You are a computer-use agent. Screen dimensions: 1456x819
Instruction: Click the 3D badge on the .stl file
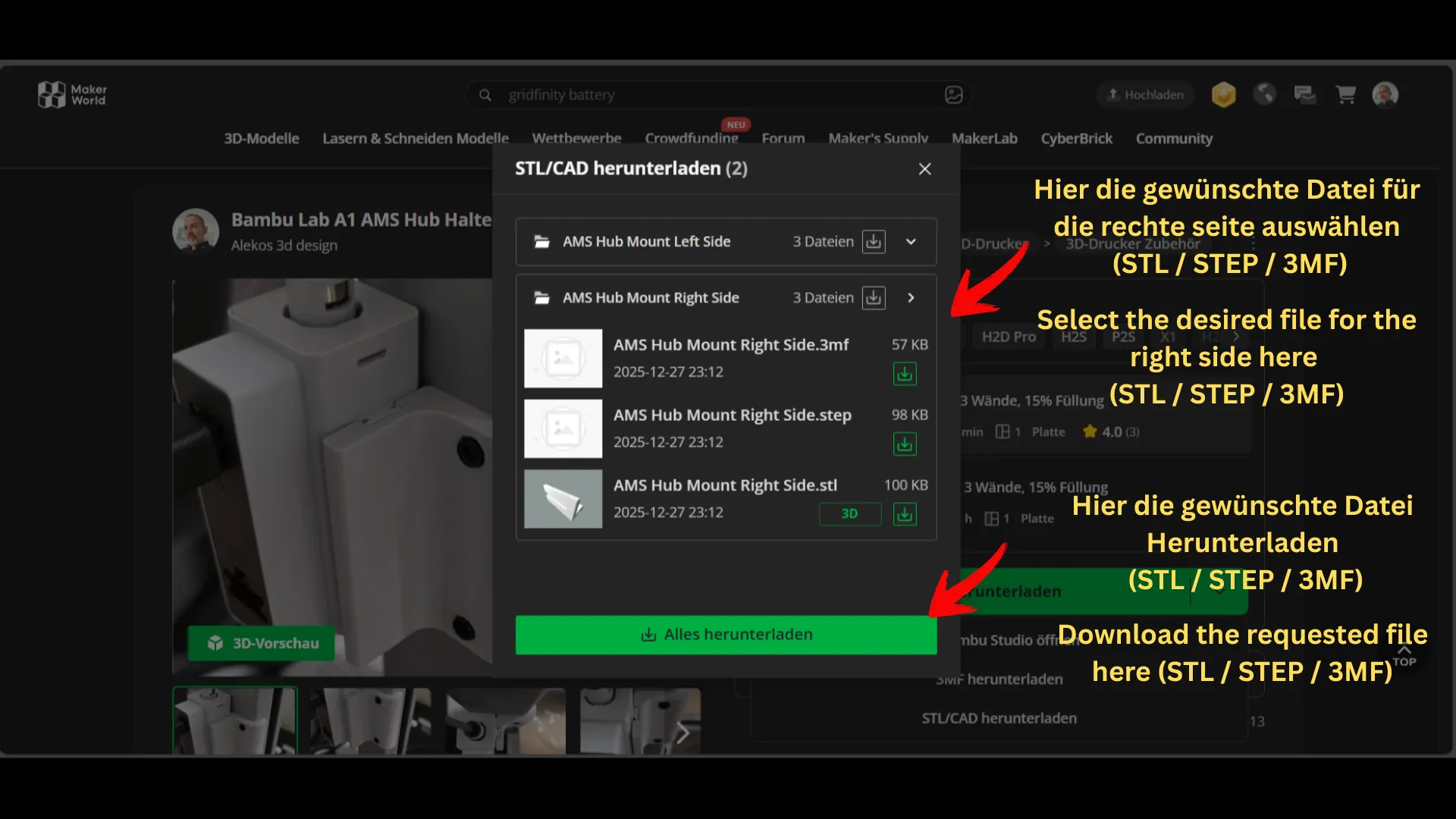(850, 514)
